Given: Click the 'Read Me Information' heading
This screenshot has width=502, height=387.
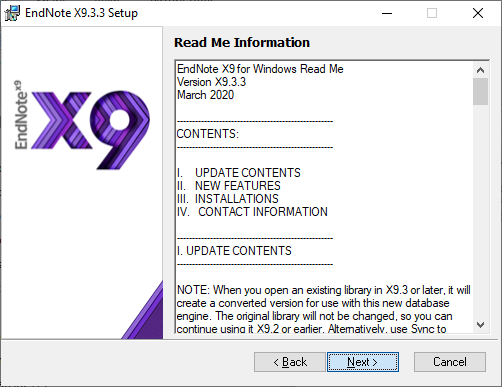Looking at the screenshot, I should (242, 43).
